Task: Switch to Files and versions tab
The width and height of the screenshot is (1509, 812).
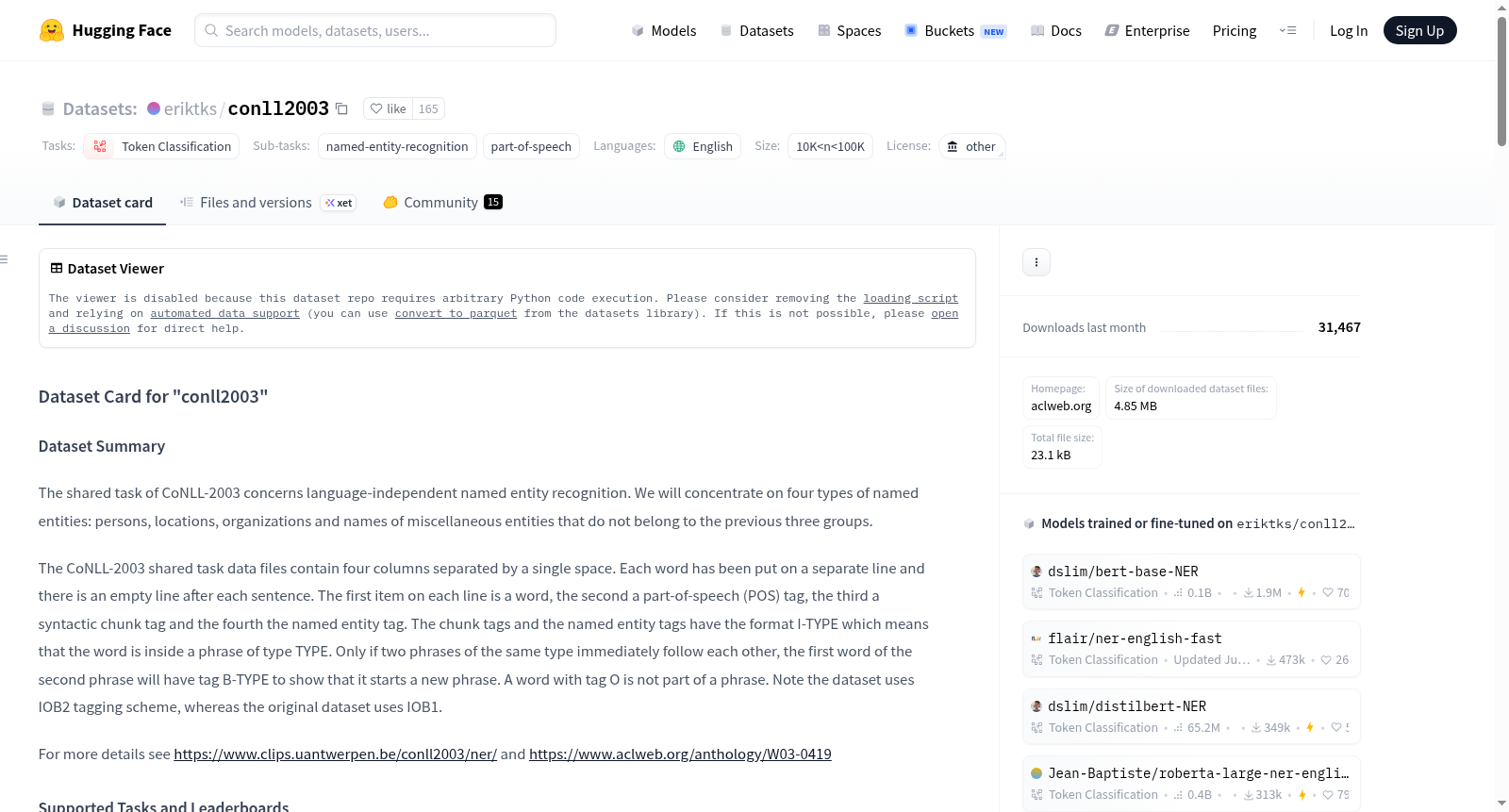Action: tap(268, 202)
